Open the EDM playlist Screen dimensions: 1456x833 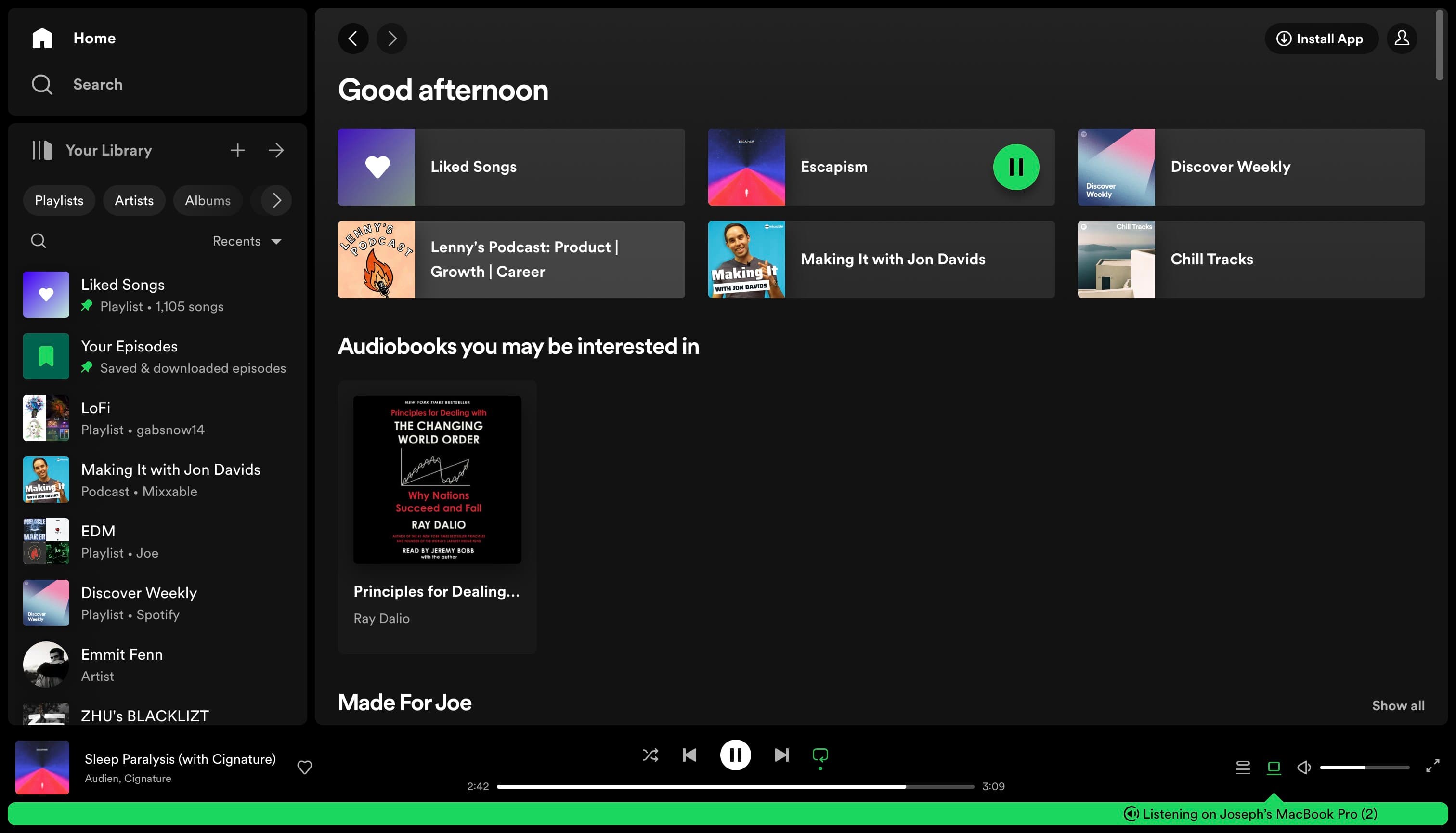coord(157,541)
